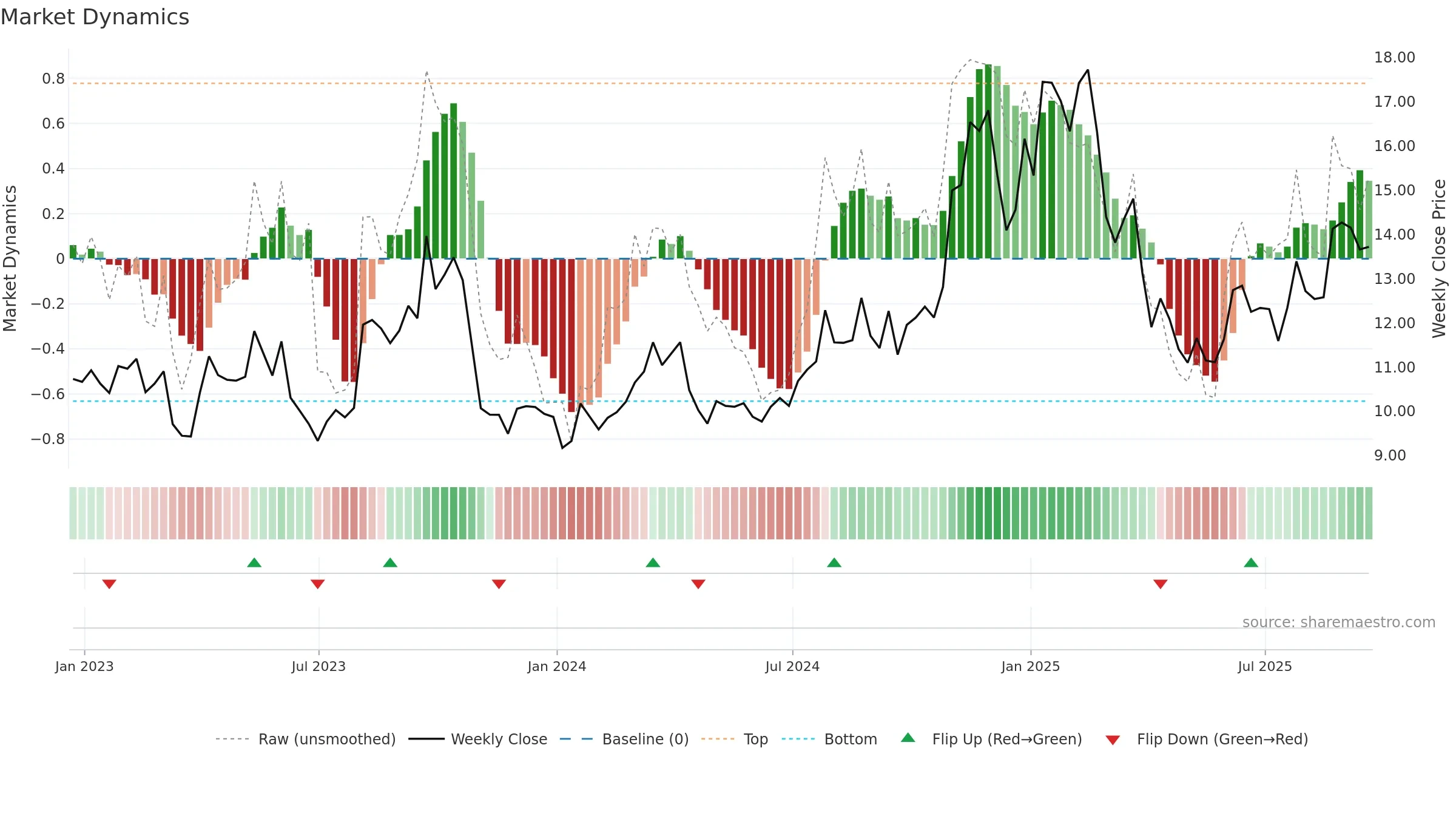Click the Flip Down red triangle legend icon
Viewport: 1456px width, 819px height.
(x=1113, y=740)
